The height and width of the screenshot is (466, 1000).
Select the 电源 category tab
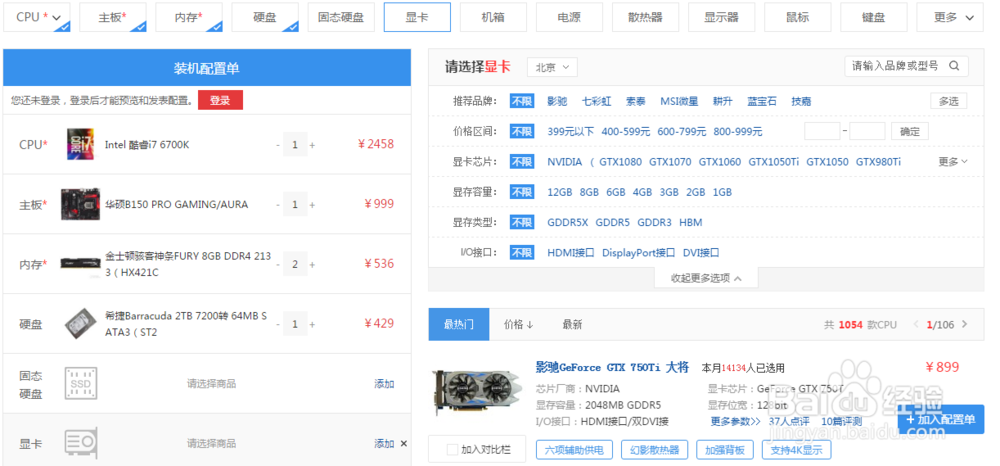569,17
